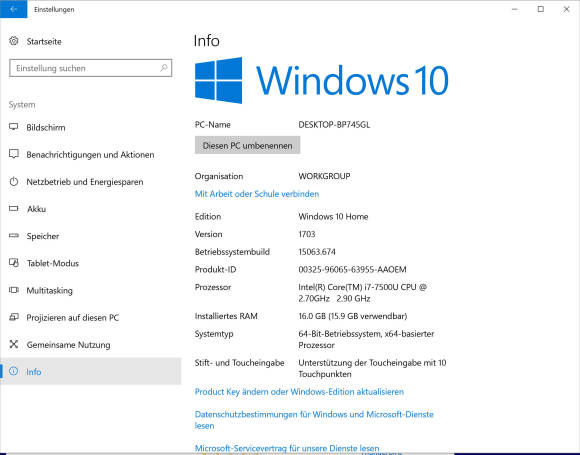Select the Akku battery icon
This screenshot has height=455, width=580.
tap(14, 209)
